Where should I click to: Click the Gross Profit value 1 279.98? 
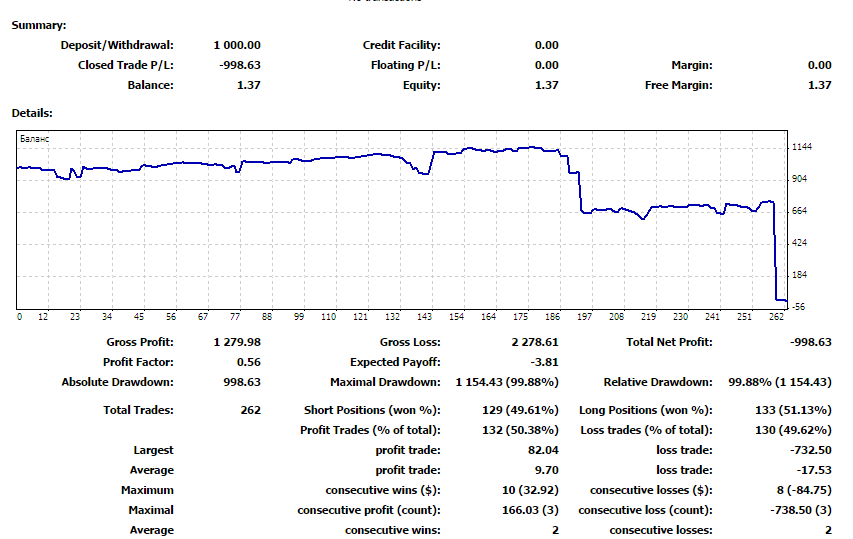point(237,342)
